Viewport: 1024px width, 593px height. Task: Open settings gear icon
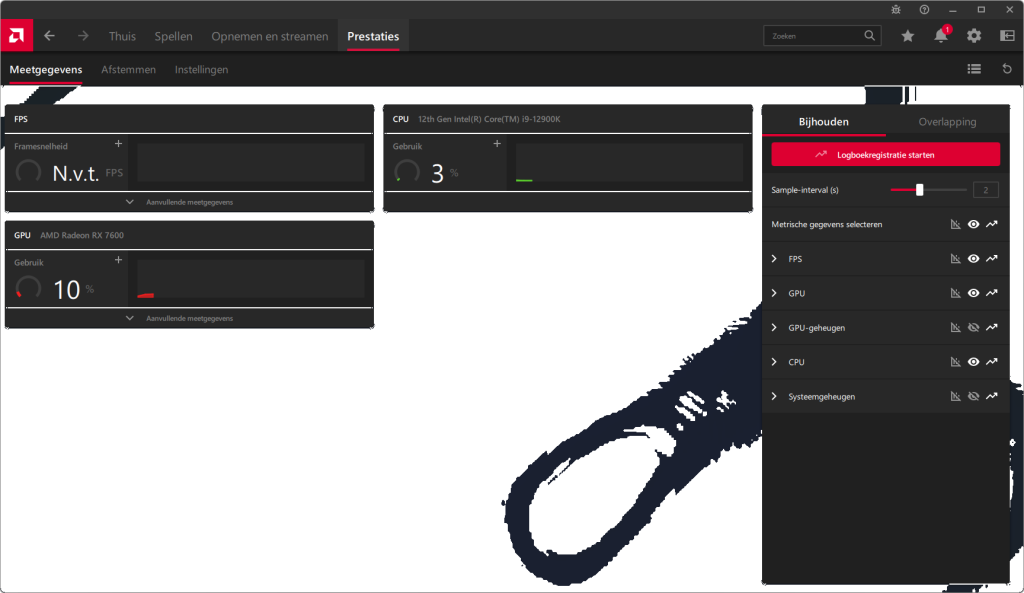[x=973, y=36]
